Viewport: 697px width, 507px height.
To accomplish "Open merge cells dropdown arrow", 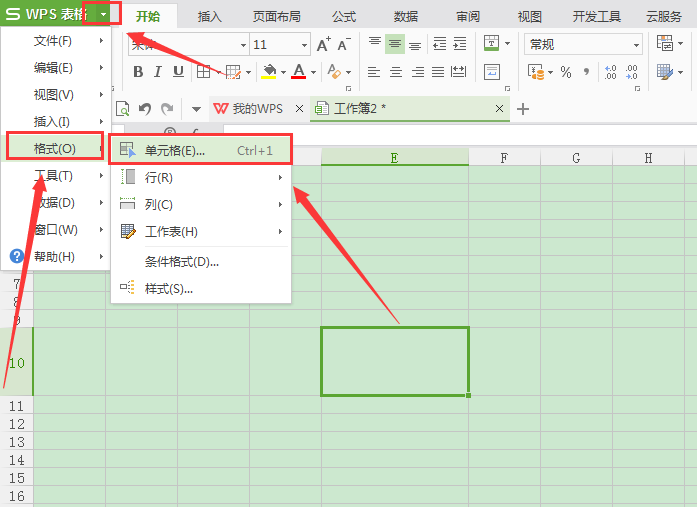I will coord(507,44).
